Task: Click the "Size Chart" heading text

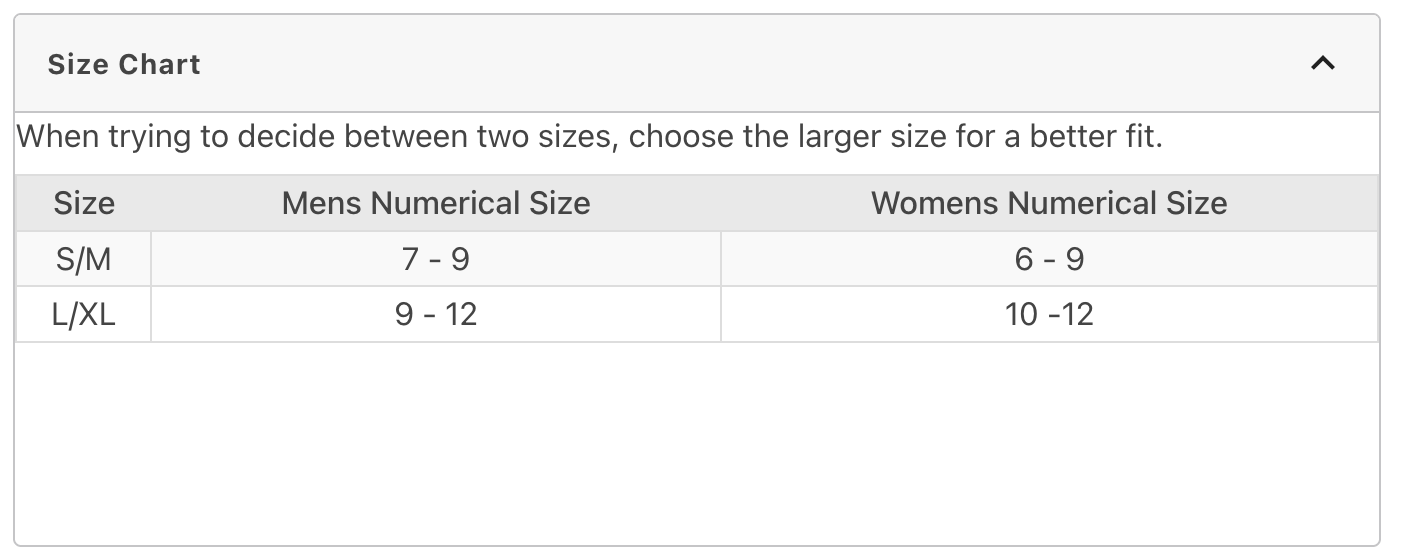Action: pyautogui.click(x=124, y=65)
